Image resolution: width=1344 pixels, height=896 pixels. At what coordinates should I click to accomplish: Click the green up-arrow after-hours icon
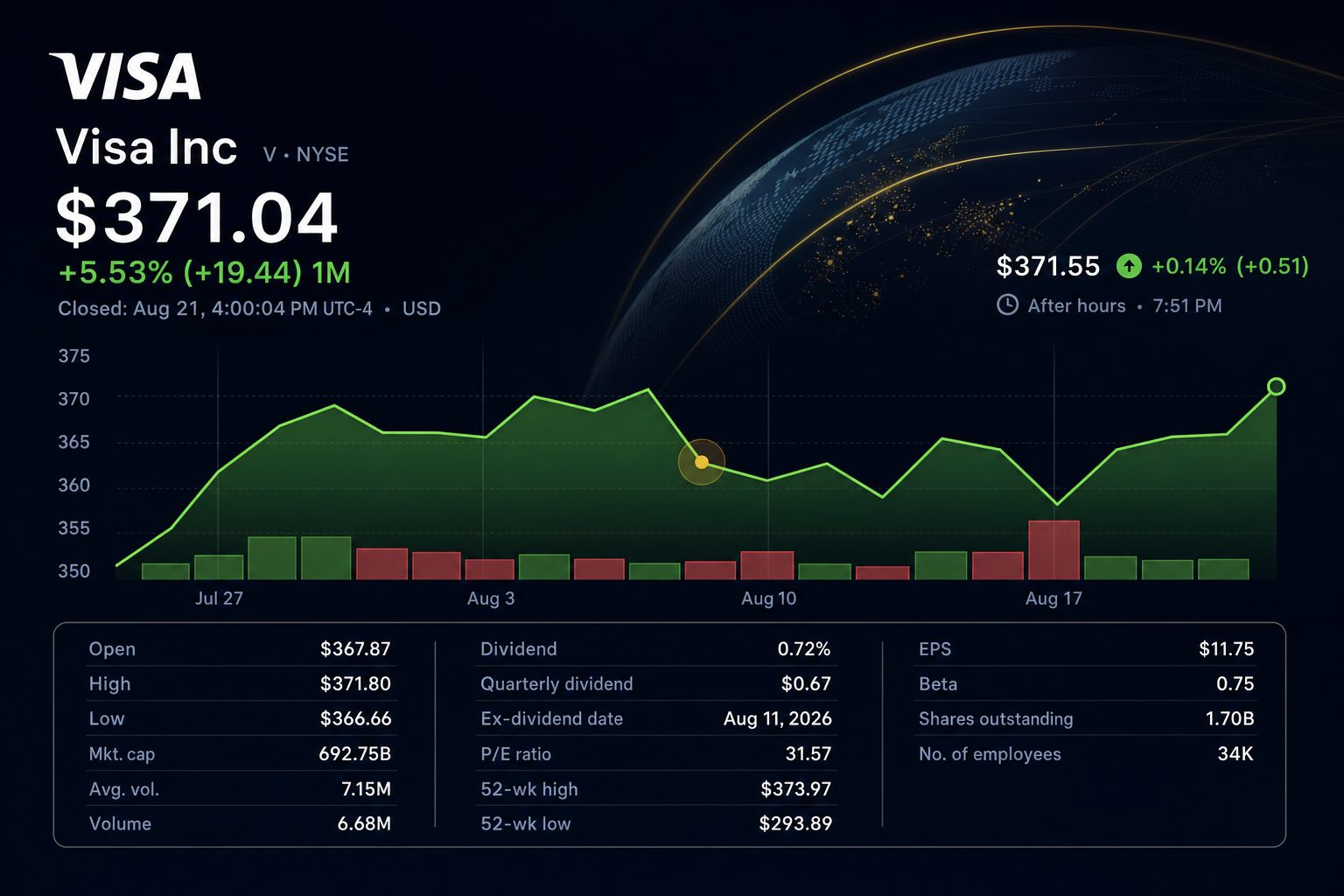[x=1129, y=266]
